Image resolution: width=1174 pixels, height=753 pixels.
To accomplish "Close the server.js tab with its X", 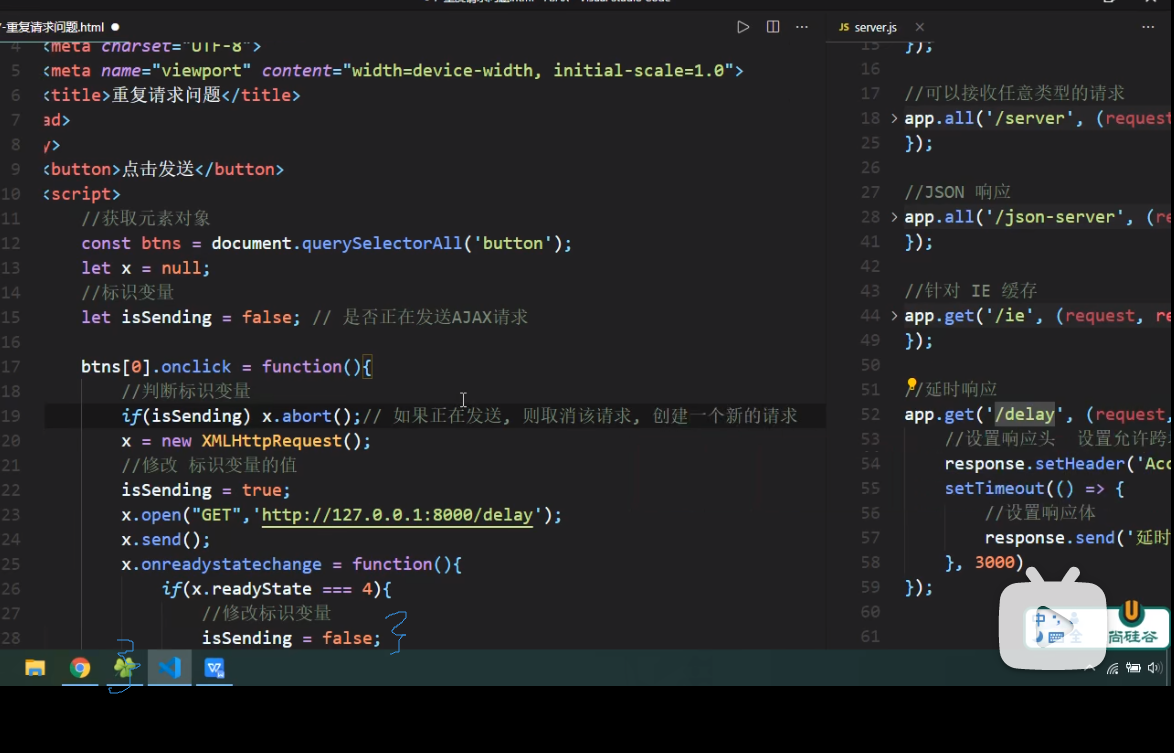I will [919, 27].
